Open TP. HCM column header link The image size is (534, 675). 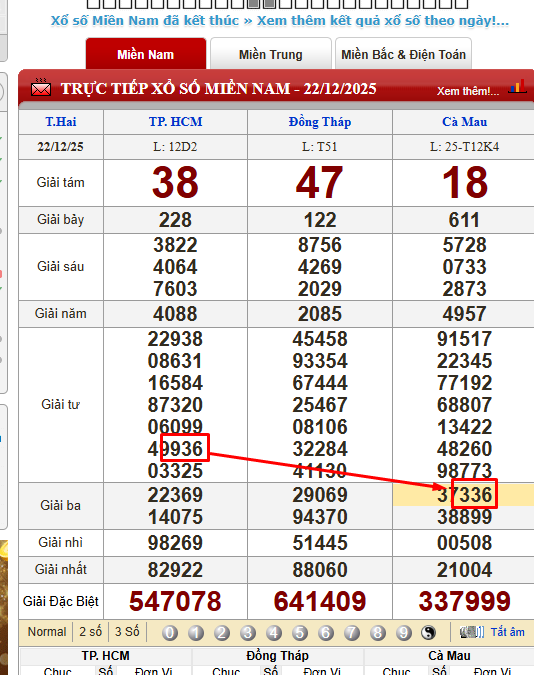[176, 122]
